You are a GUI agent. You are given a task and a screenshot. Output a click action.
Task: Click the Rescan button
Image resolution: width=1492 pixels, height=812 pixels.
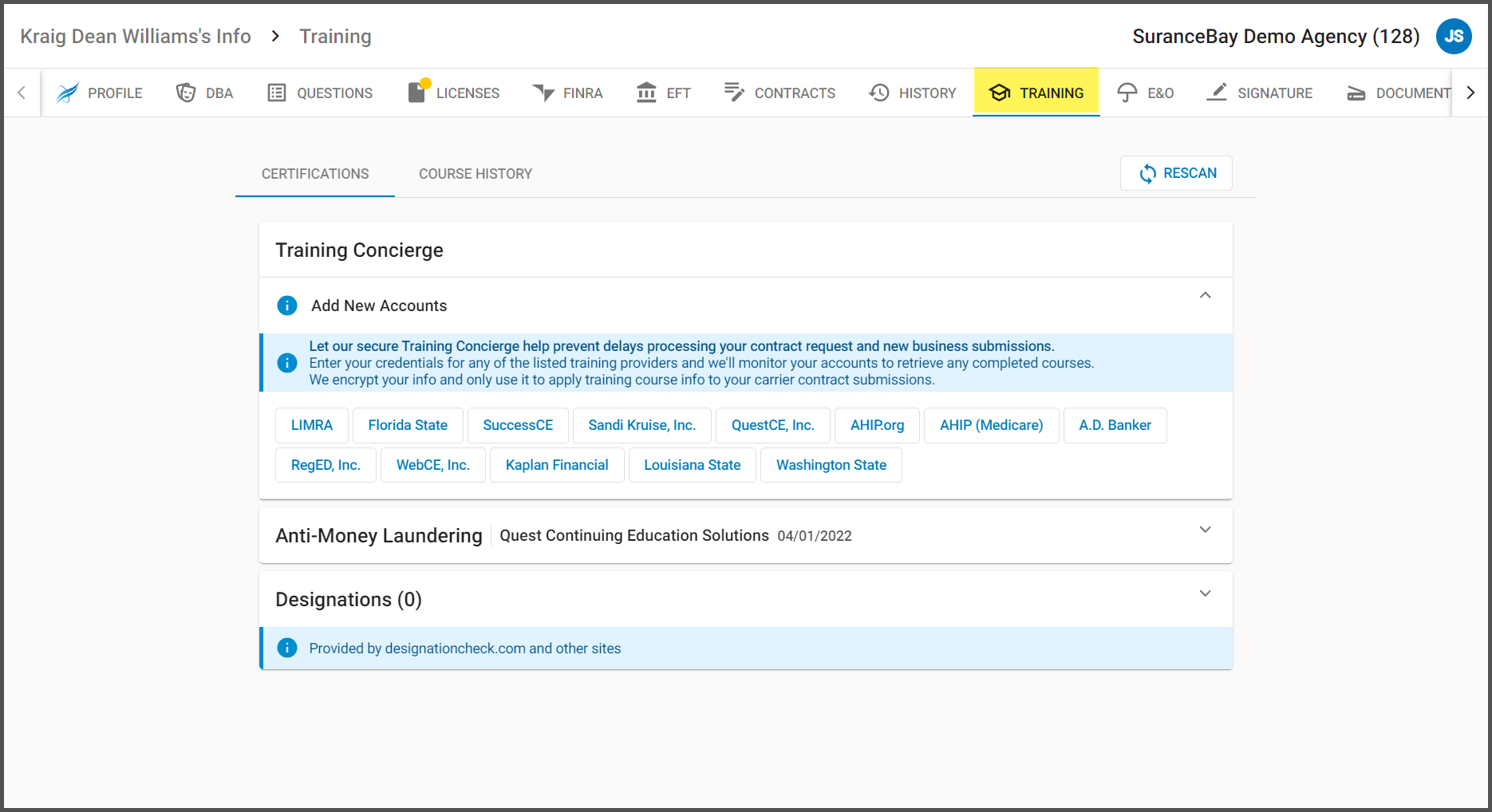pyautogui.click(x=1176, y=173)
